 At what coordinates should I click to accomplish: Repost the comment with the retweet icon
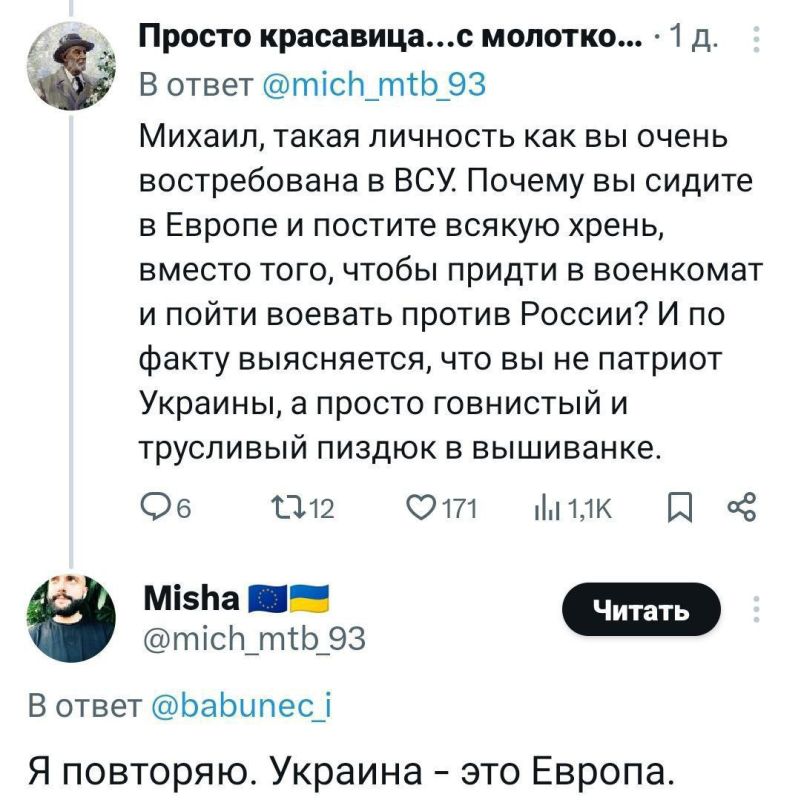tap(283, 510)
